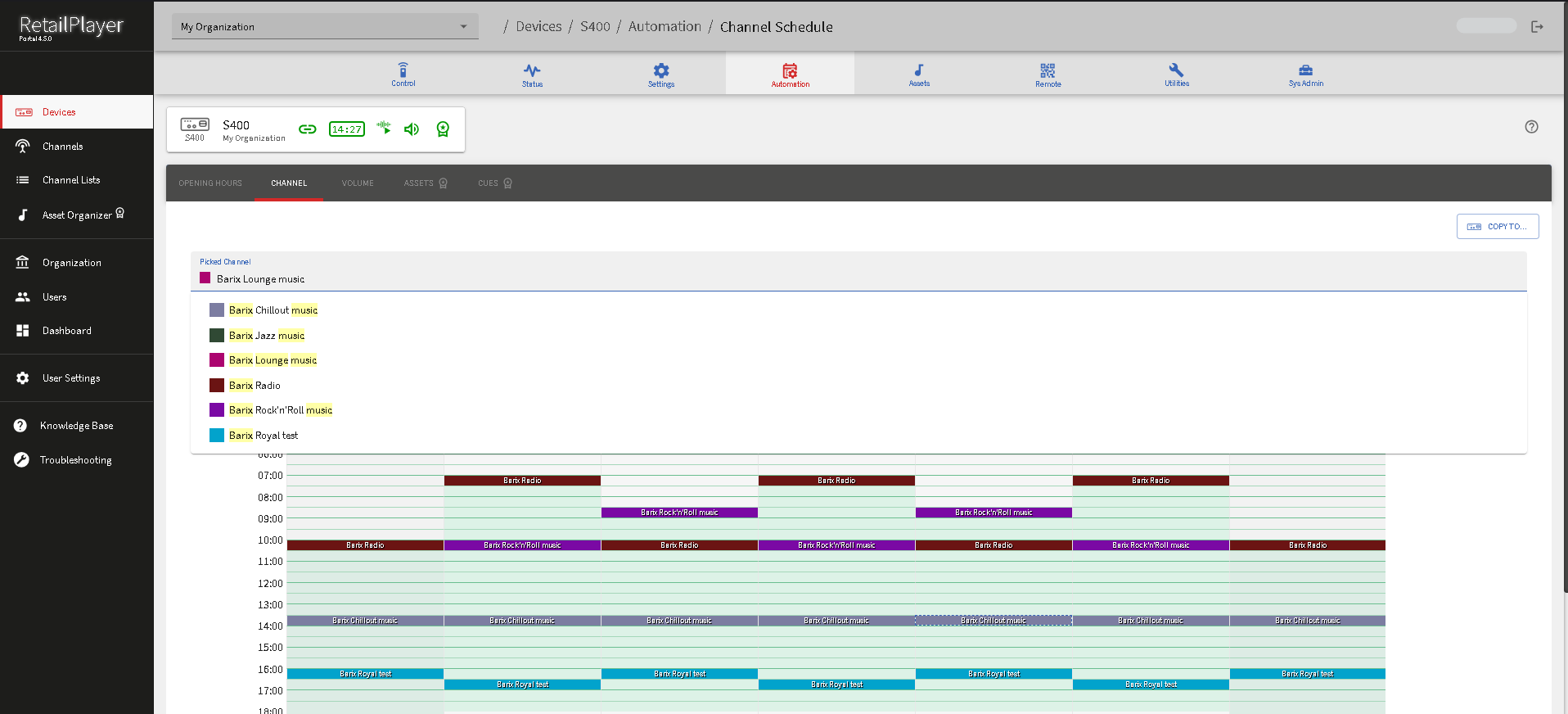The image size is (1568, 714).
Task: Switch to the Opening Hours tab
Action: 210,183
